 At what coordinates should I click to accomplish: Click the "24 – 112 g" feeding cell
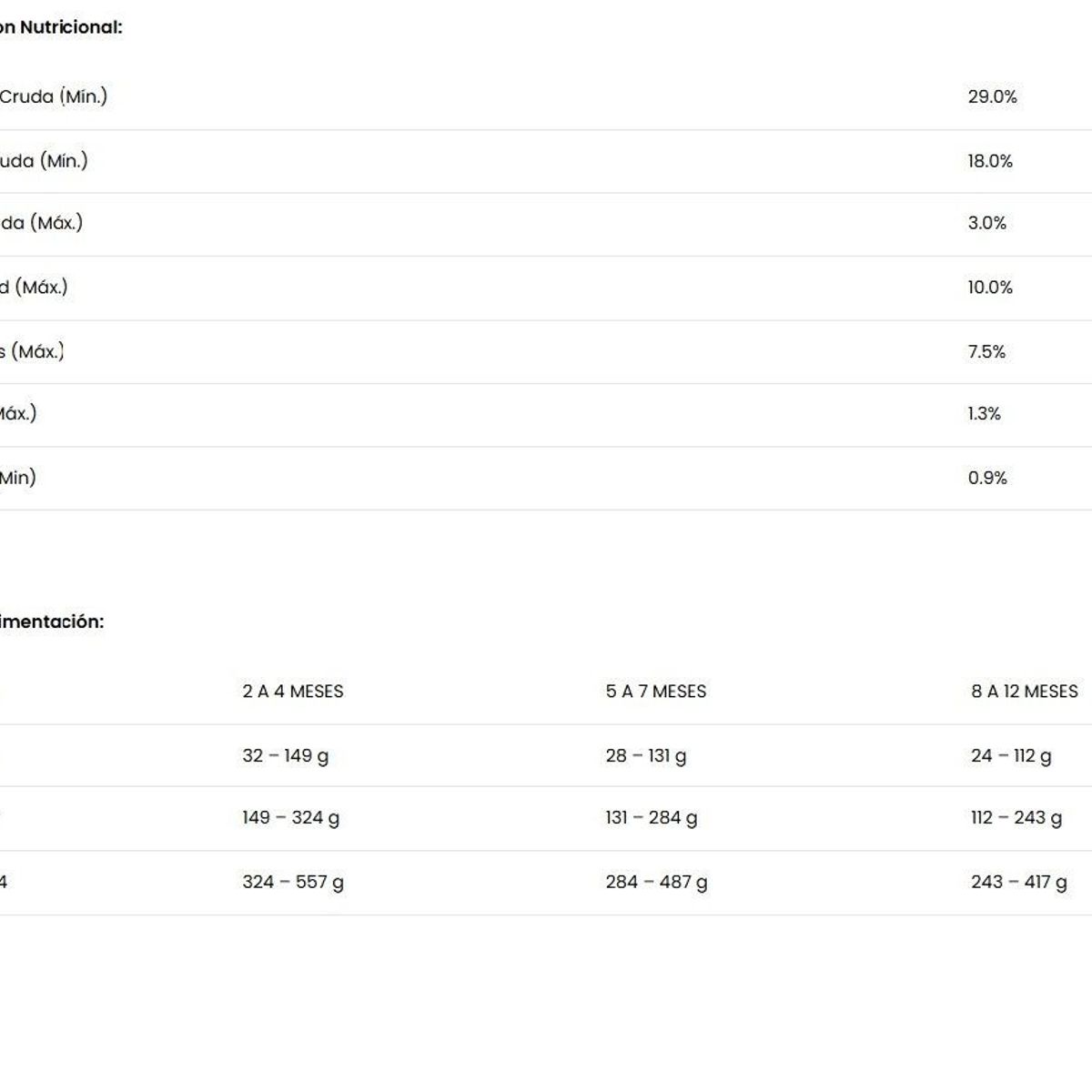(1011, 756)
